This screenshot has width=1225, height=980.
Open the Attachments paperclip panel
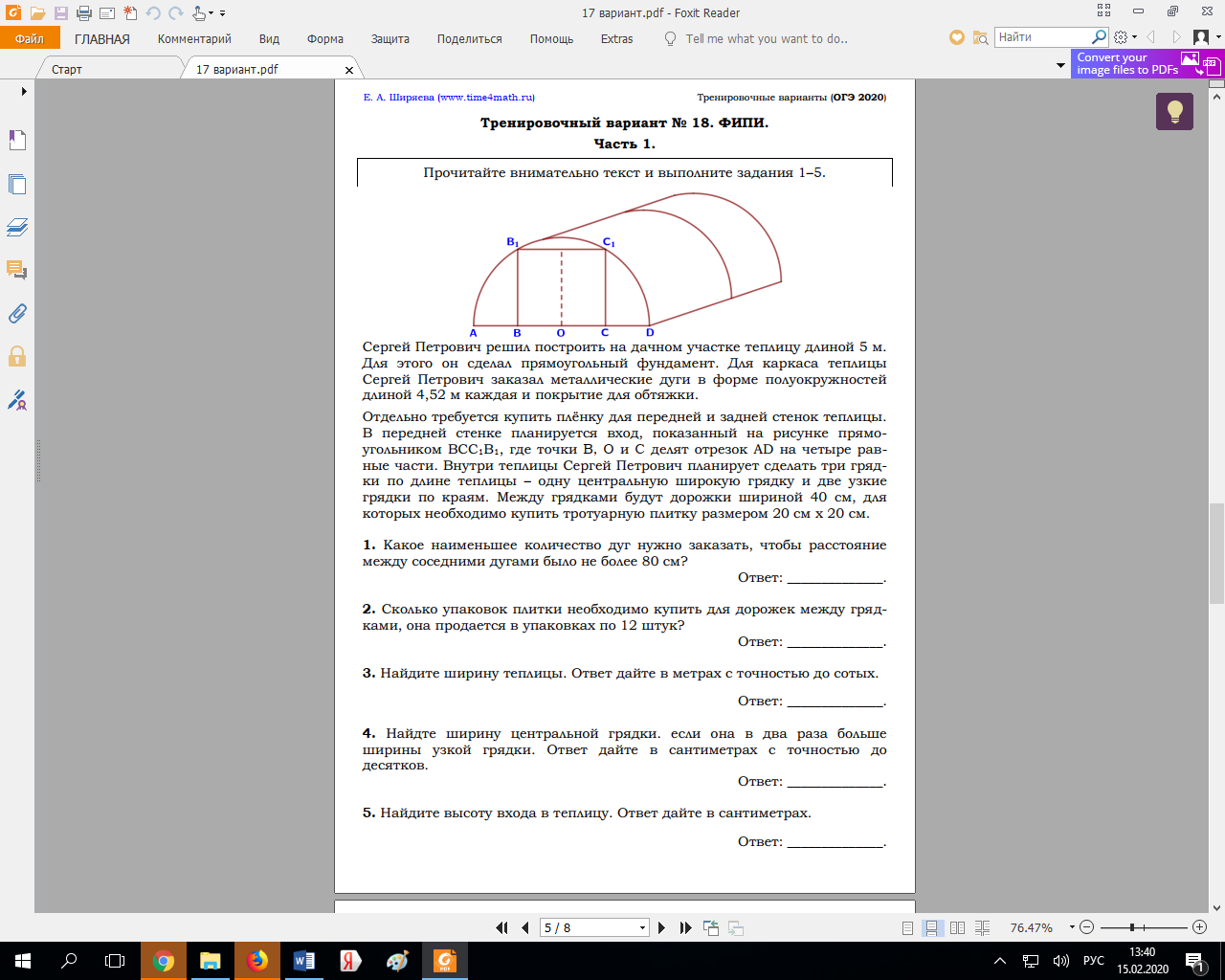(17, 313)
